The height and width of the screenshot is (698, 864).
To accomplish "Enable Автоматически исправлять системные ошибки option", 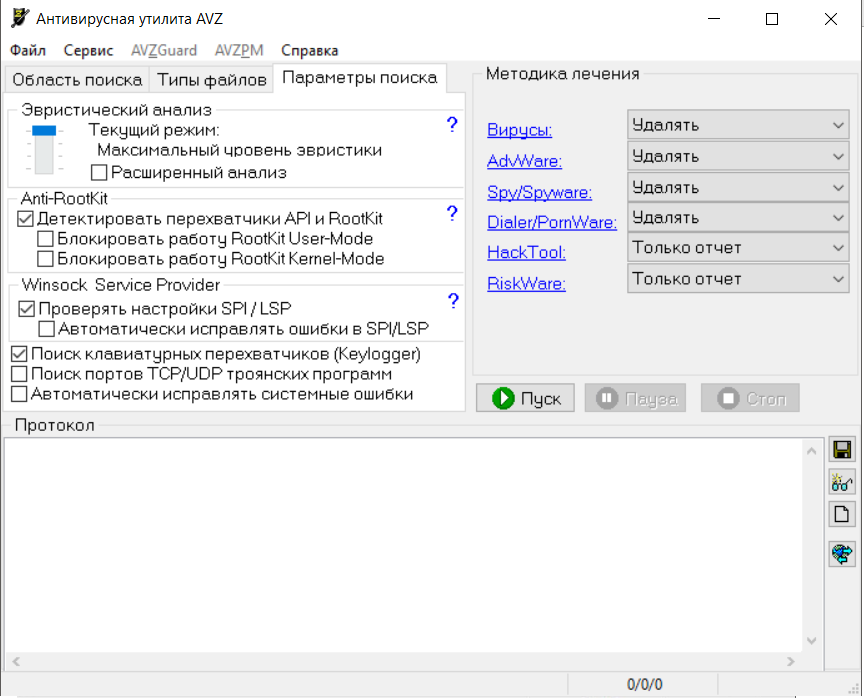I will click(x=19, y=394).
